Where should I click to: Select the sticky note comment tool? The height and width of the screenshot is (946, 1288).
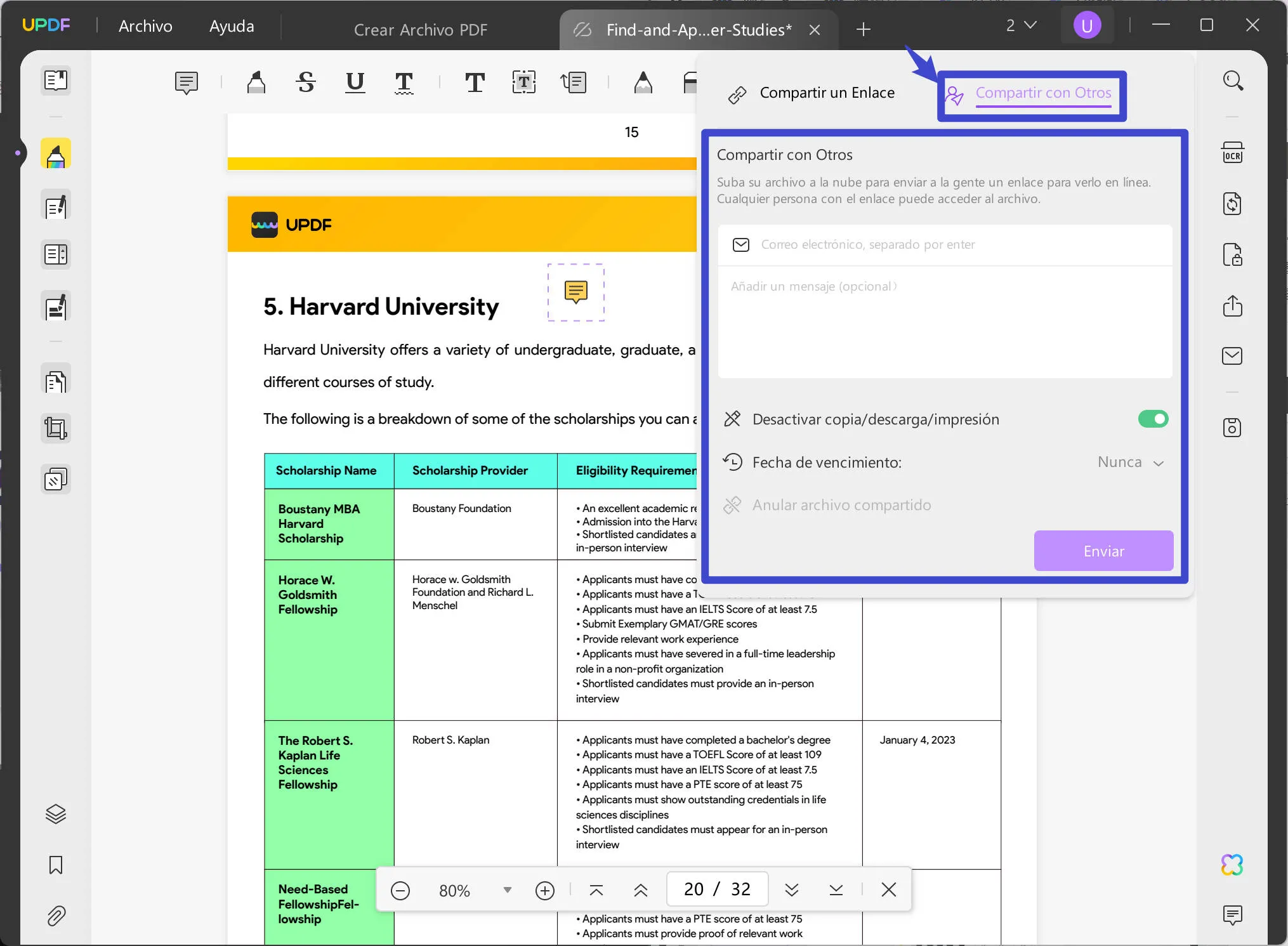(187, 82)
